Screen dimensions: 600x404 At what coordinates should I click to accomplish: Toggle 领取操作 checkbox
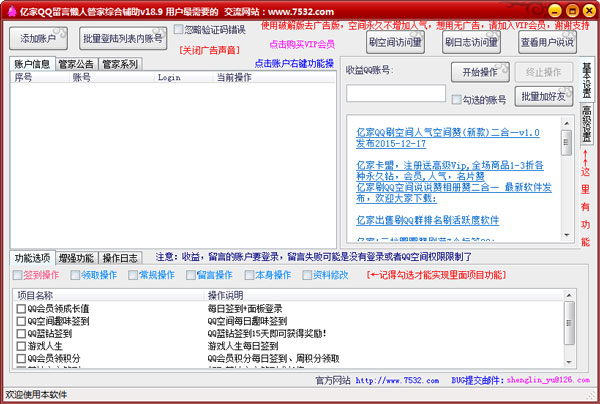pos(75,275)
